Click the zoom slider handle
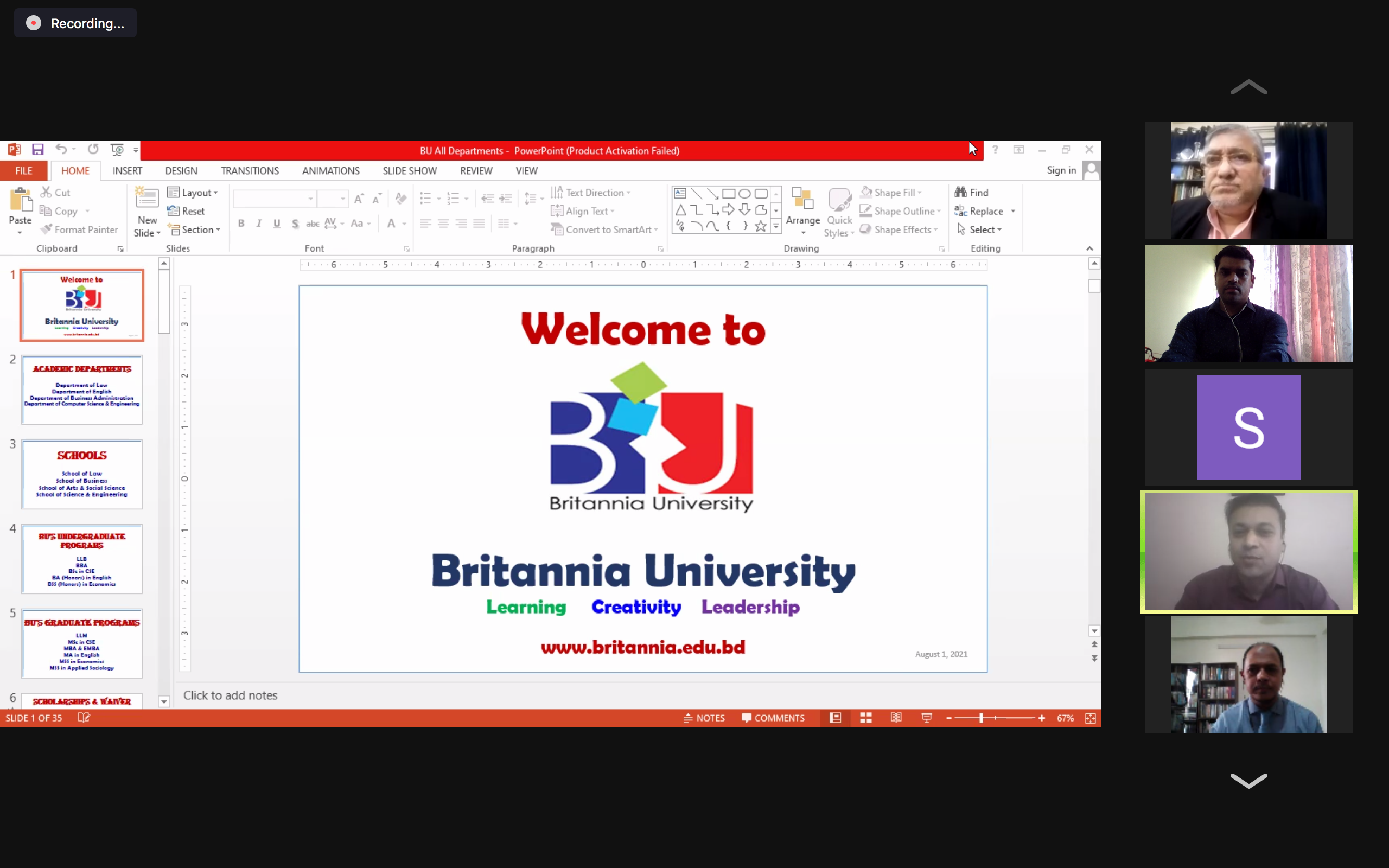 [982, 718]
